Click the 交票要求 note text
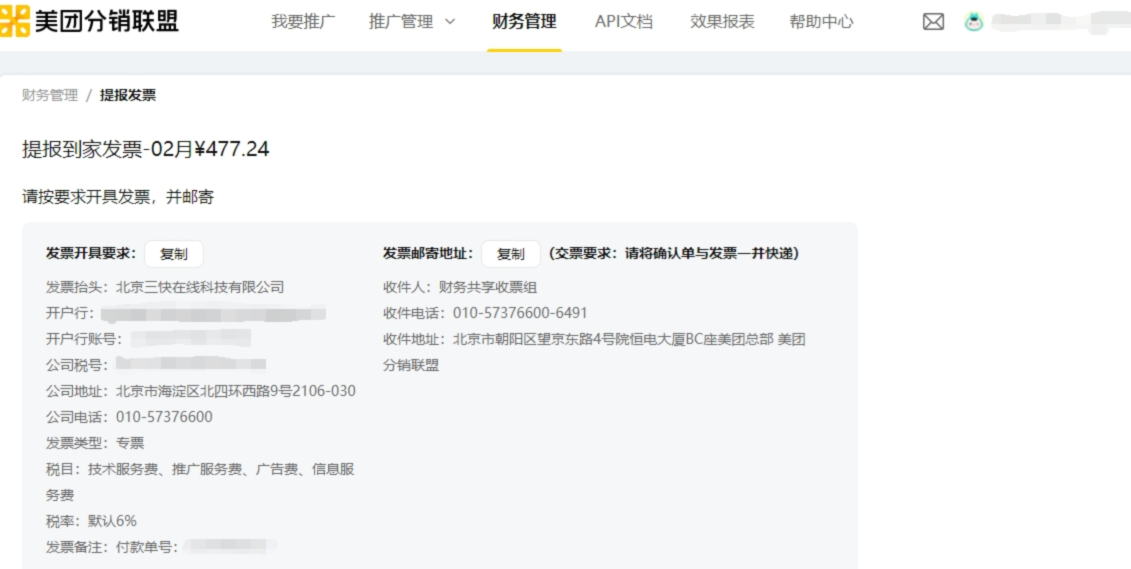The width and height of the screenshot is (1131, 569). click(673, 254)
